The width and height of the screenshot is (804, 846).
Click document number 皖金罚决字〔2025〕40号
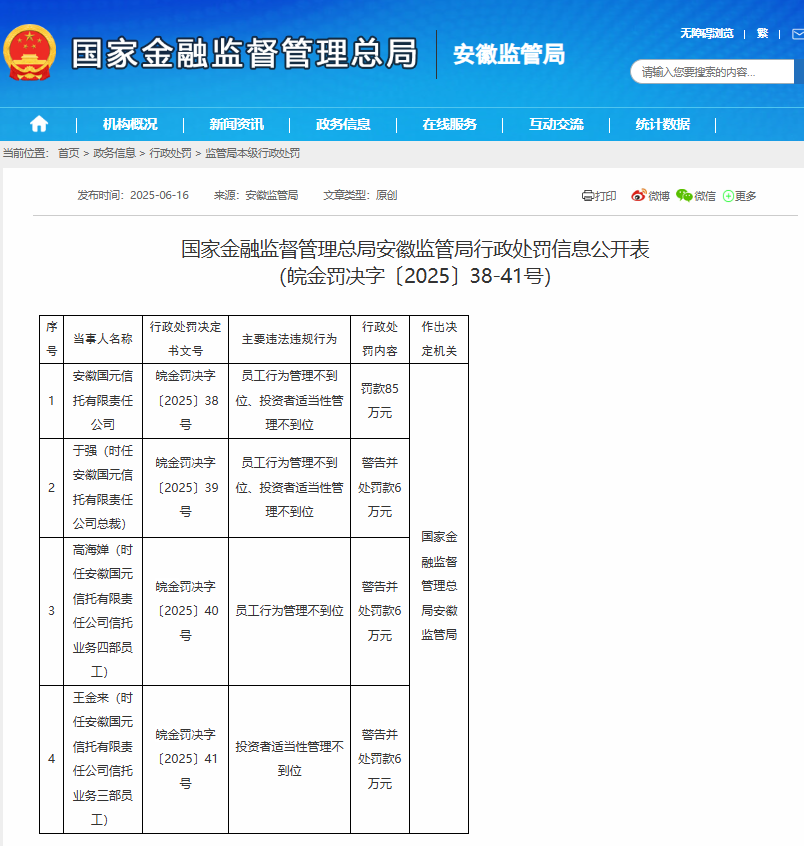pos(186,611)
